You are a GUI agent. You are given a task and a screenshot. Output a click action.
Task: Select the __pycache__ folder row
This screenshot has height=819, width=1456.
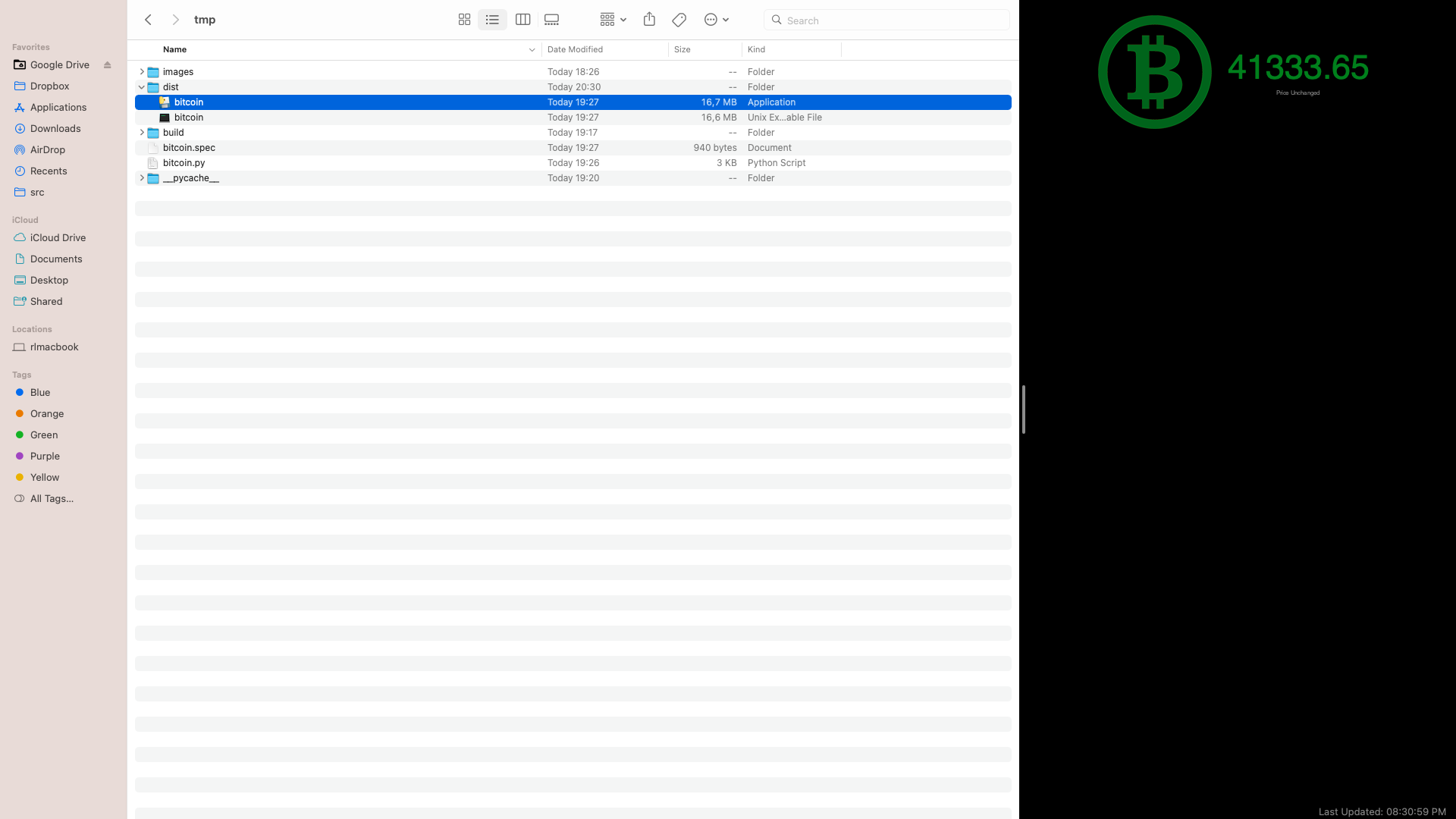(x=573, y=178)
